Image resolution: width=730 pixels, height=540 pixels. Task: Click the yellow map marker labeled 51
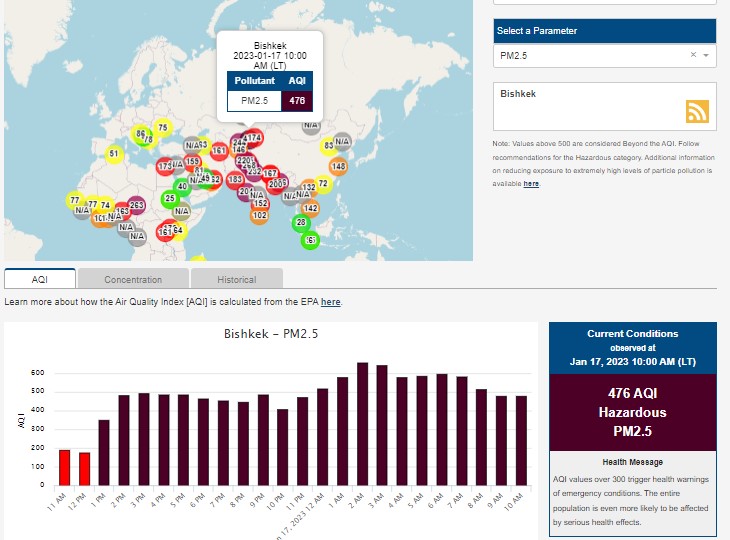[x=114, y=154]
